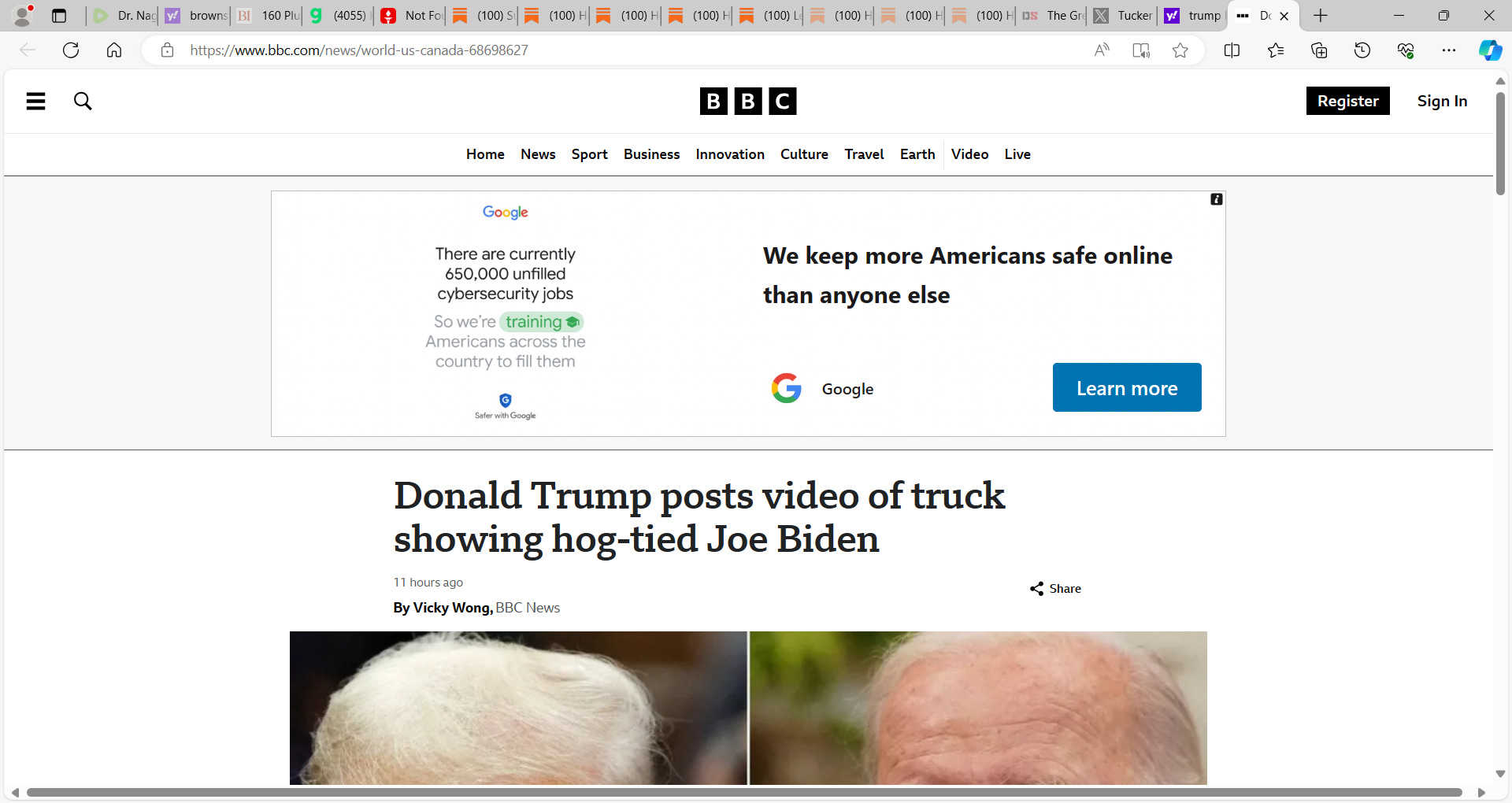Open News section in navigation
This screenshot has width=1512, height=803.
(538, 154)
